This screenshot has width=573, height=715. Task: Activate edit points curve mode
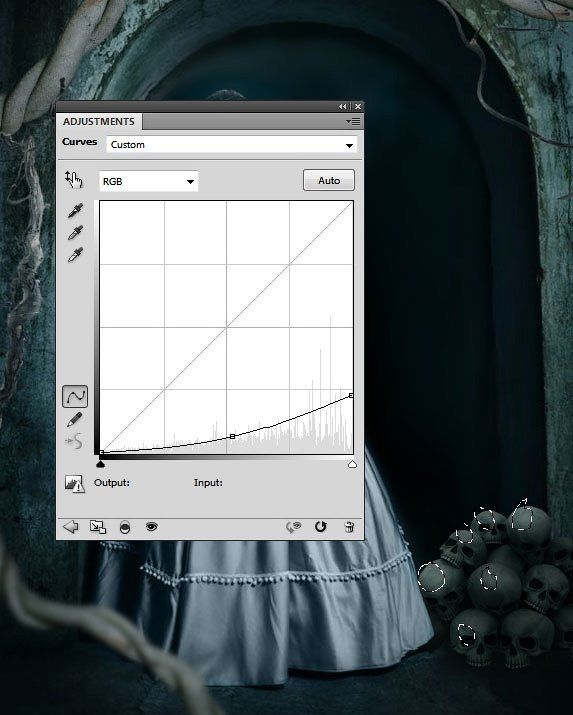(75, 396)
